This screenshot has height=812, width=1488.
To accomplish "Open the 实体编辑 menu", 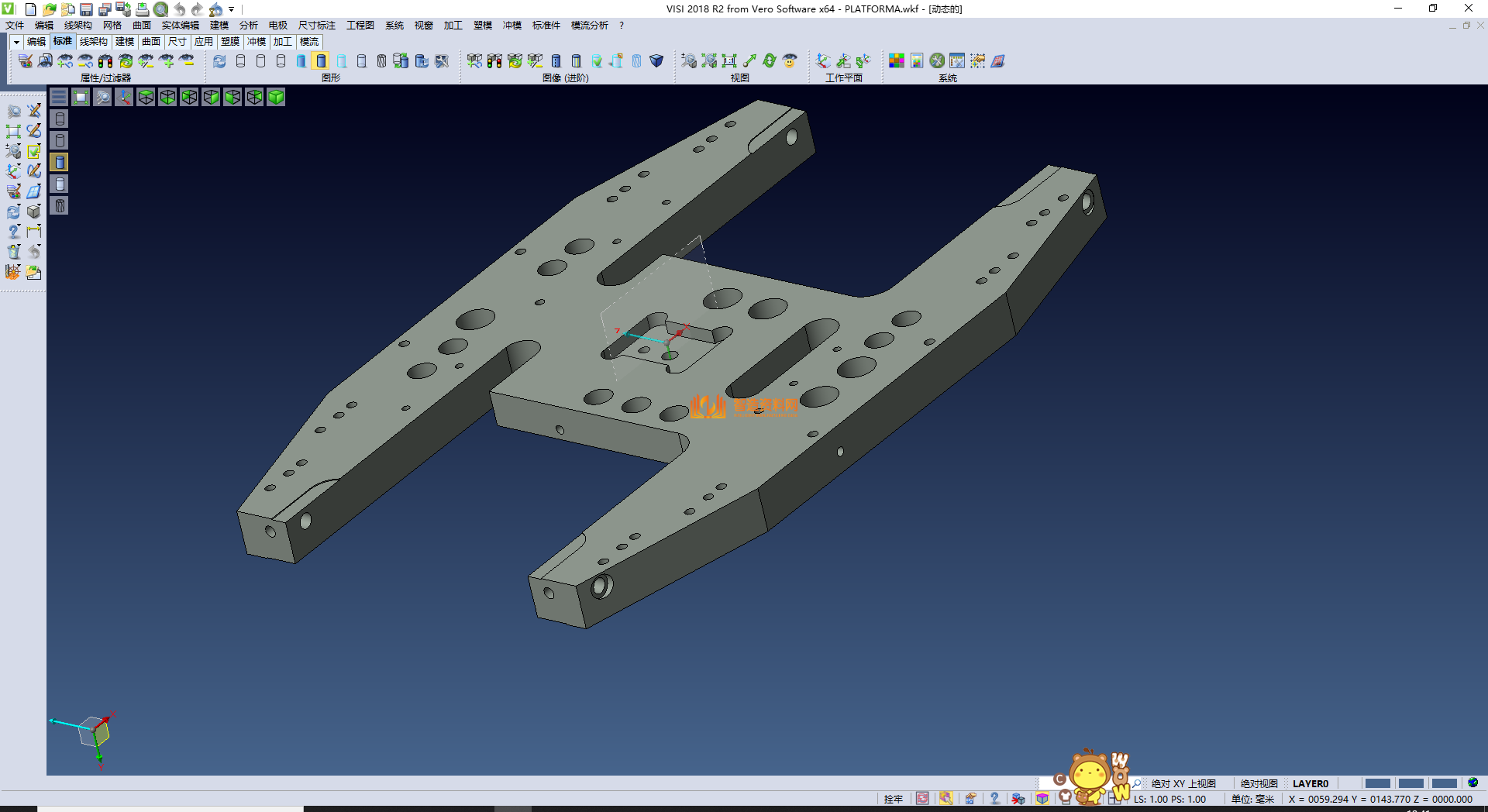I will click(180, 26).
